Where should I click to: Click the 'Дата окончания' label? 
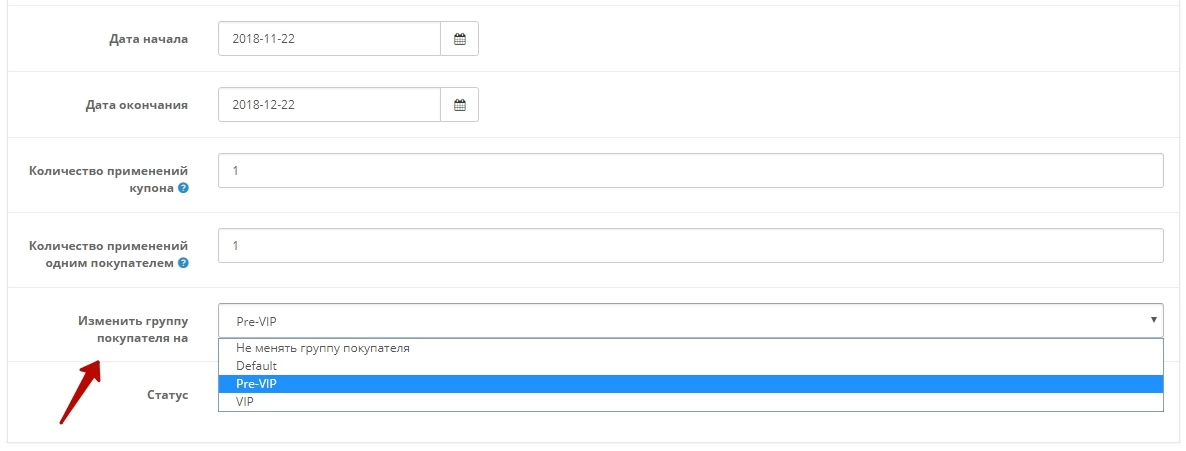pyautogui.click(x=137, y=105)
